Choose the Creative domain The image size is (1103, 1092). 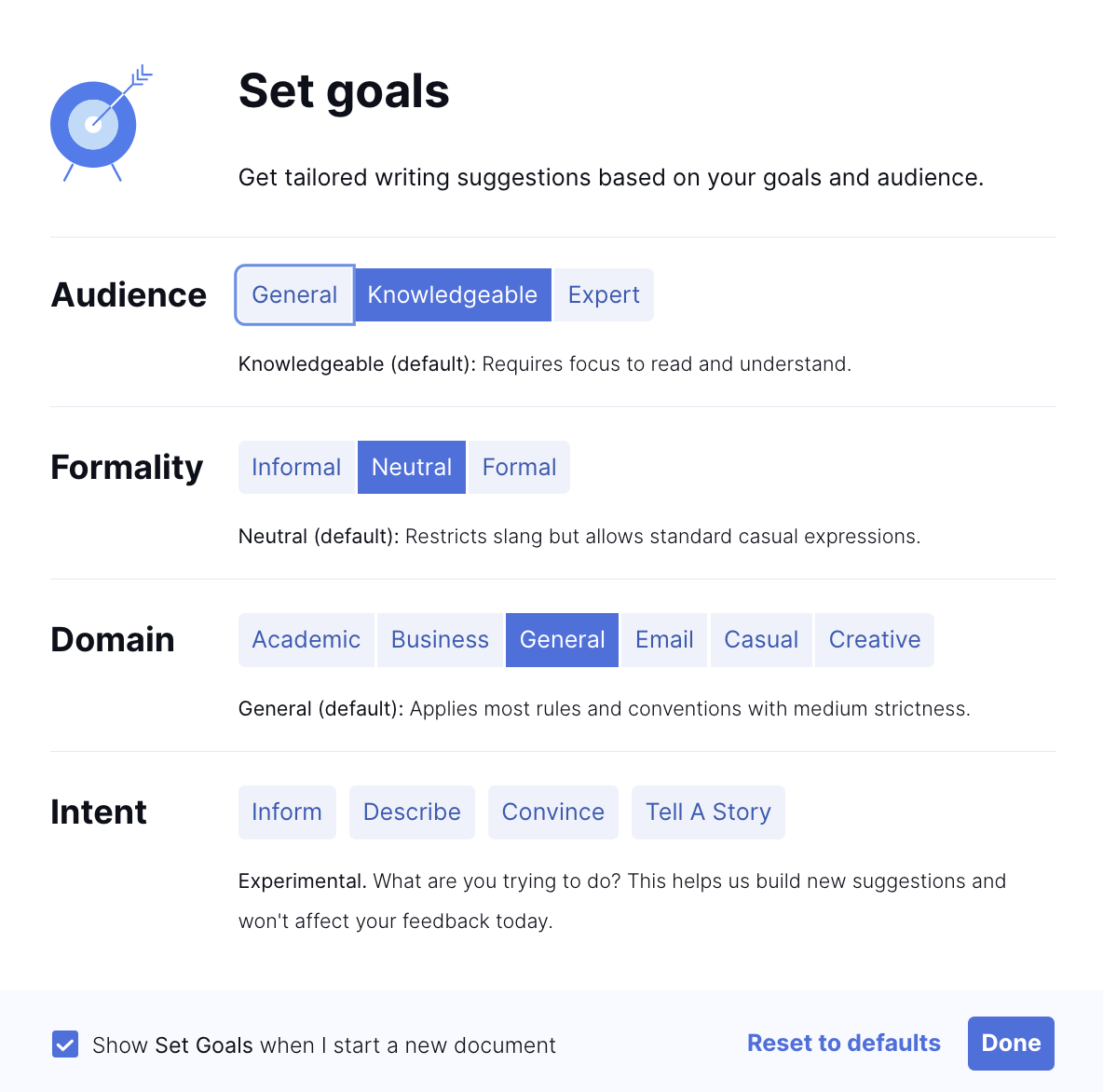874,640
